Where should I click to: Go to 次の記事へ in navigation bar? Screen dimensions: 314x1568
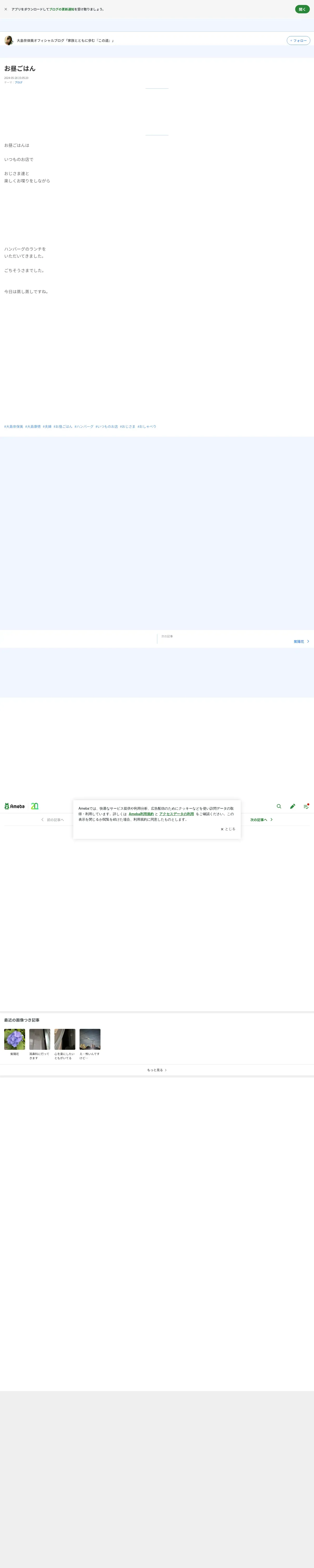tap(262, 820)
